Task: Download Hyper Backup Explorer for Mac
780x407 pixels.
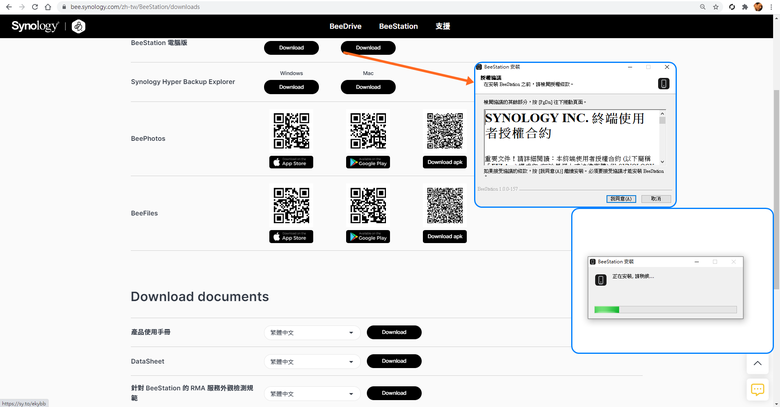Action: (x=368, y=87)
